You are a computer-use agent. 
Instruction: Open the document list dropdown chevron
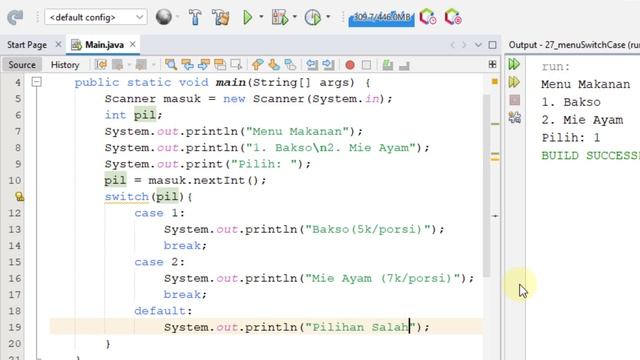(478, 44)
